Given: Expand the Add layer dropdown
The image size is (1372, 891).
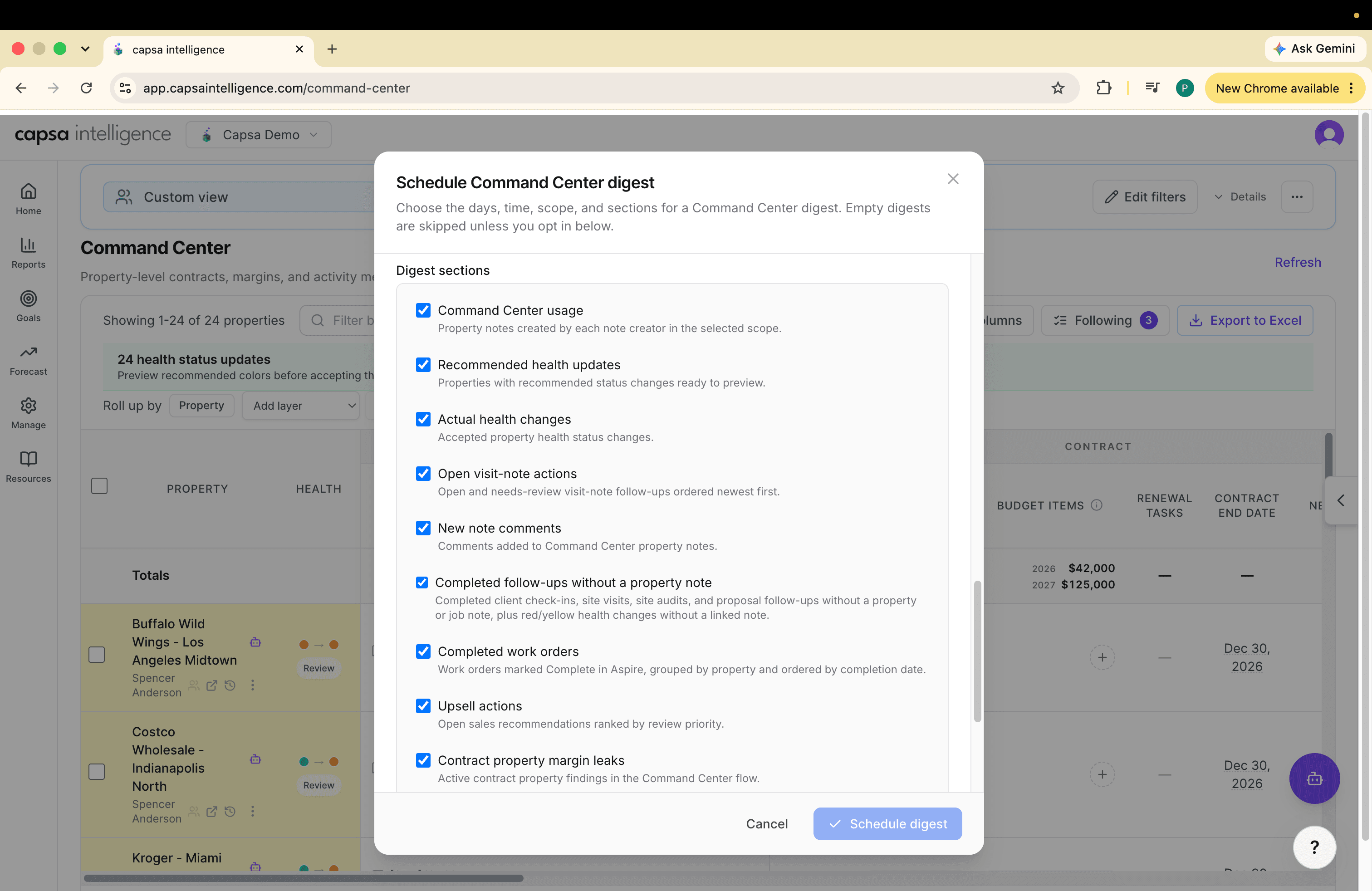Looking at the screenshot, I should [x=301, y=406].
